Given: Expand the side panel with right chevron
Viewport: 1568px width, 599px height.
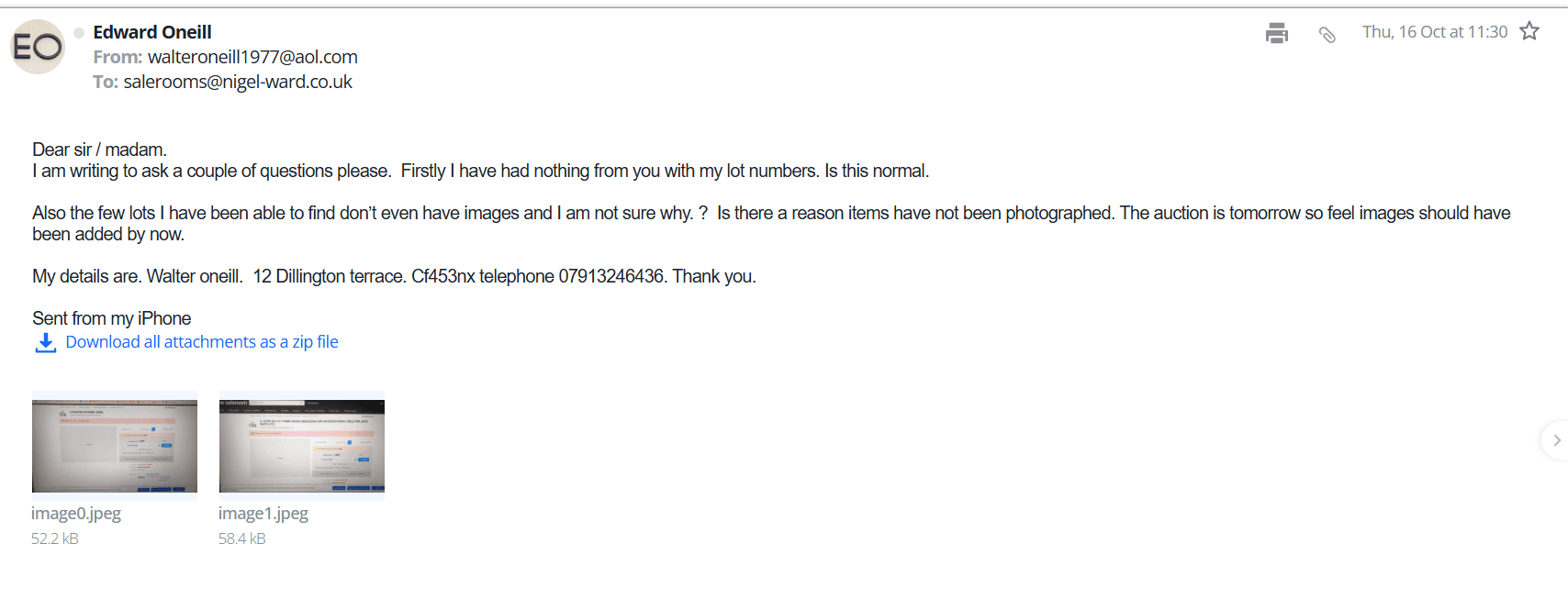Looking at the screenshot, I should coord(1556,440).
